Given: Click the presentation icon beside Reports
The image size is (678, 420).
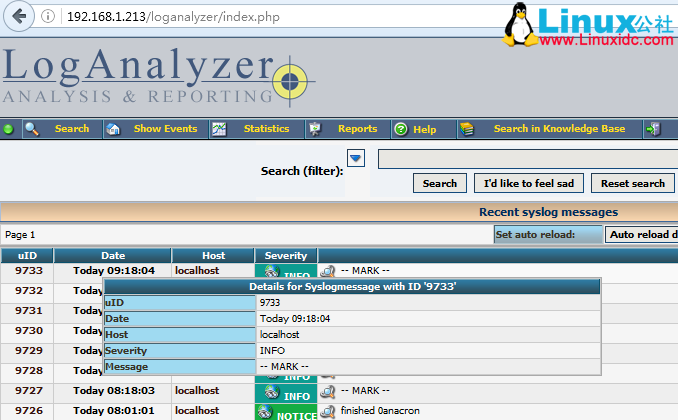Looking at the screenshot, I should (x=315, y=129).
